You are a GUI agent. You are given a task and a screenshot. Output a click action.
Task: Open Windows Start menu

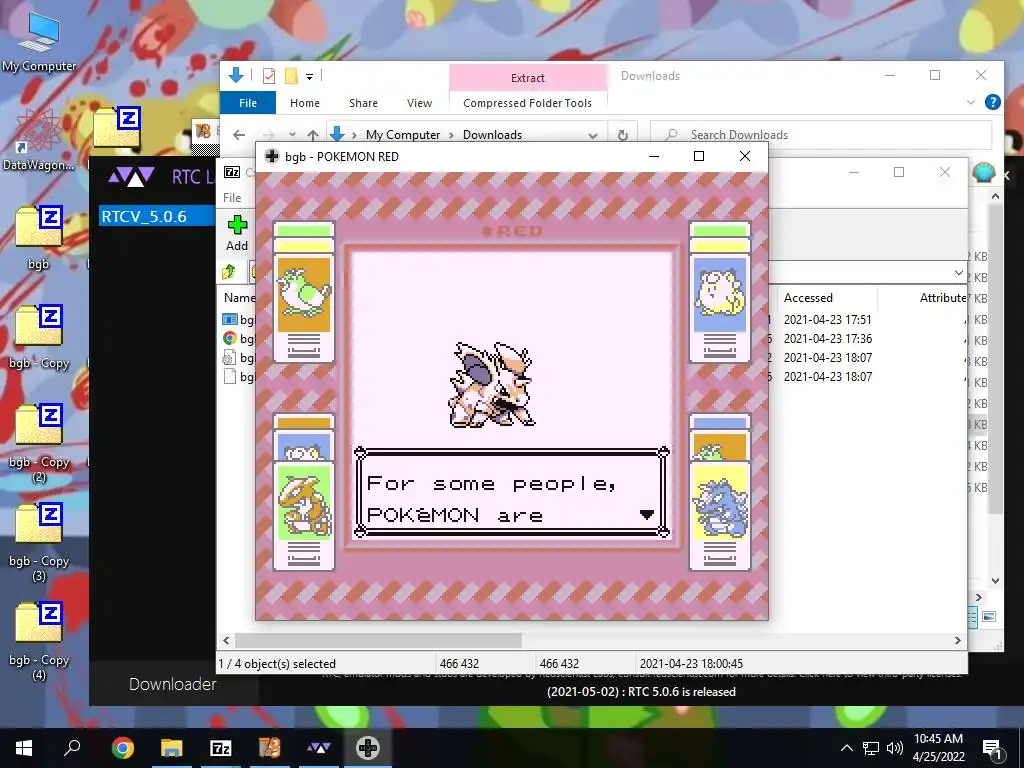click(x=24, y=748)
